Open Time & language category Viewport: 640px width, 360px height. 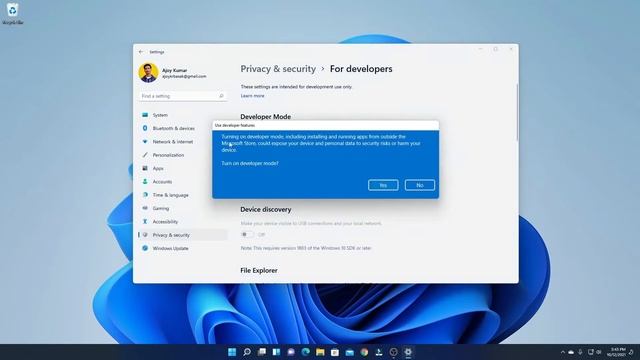point(182,195)
